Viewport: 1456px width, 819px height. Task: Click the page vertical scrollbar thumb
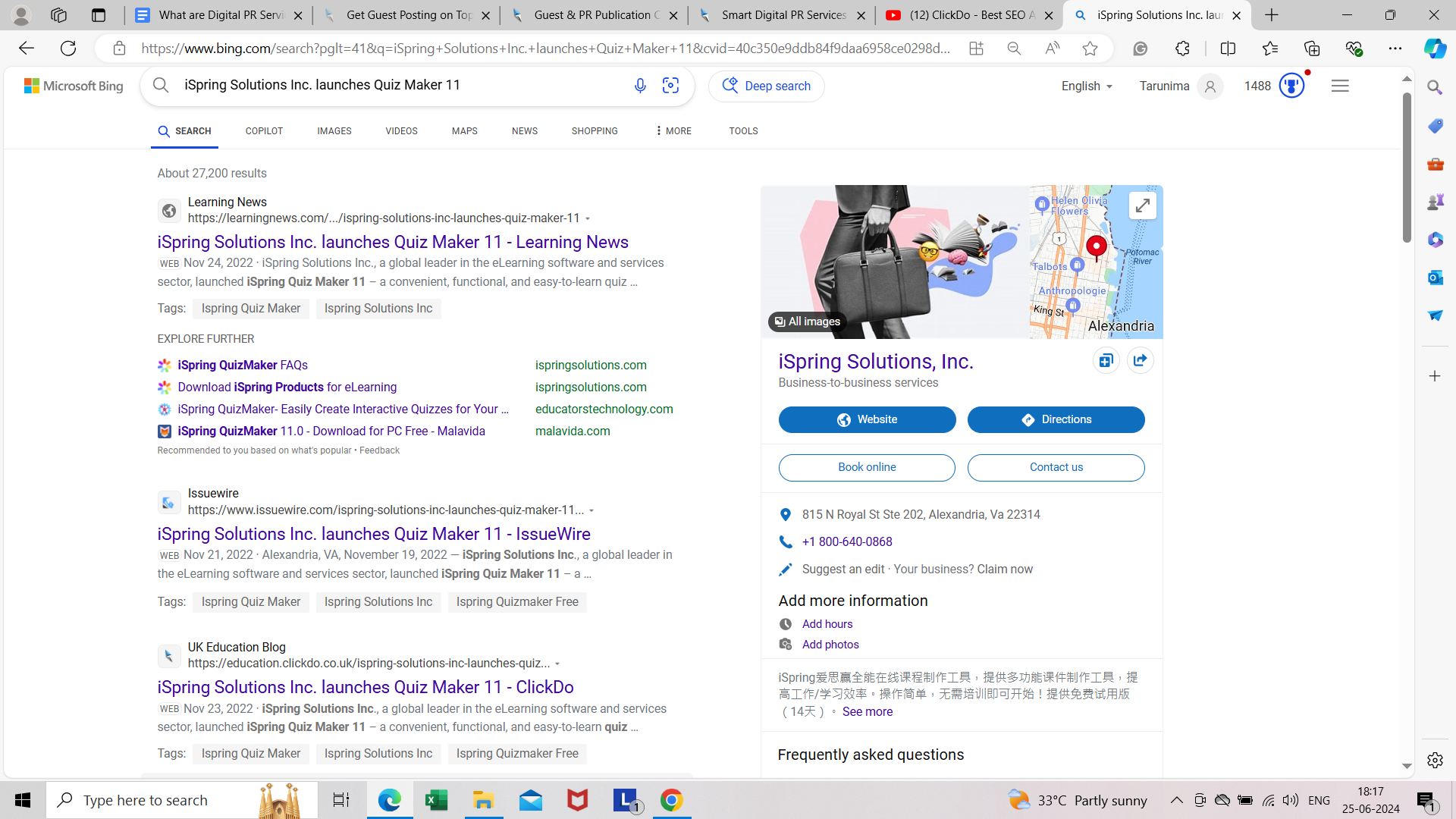click(x=1407, y=167)
